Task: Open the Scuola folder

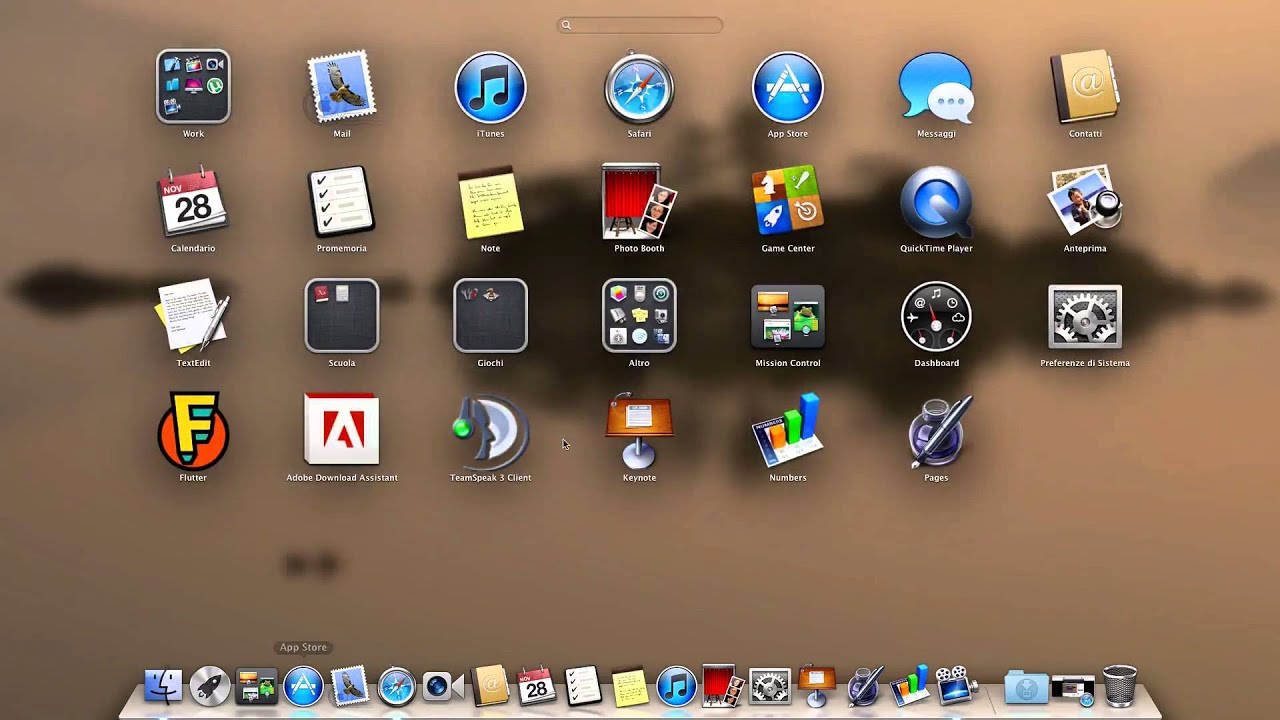Action: (x=342, y=317)
